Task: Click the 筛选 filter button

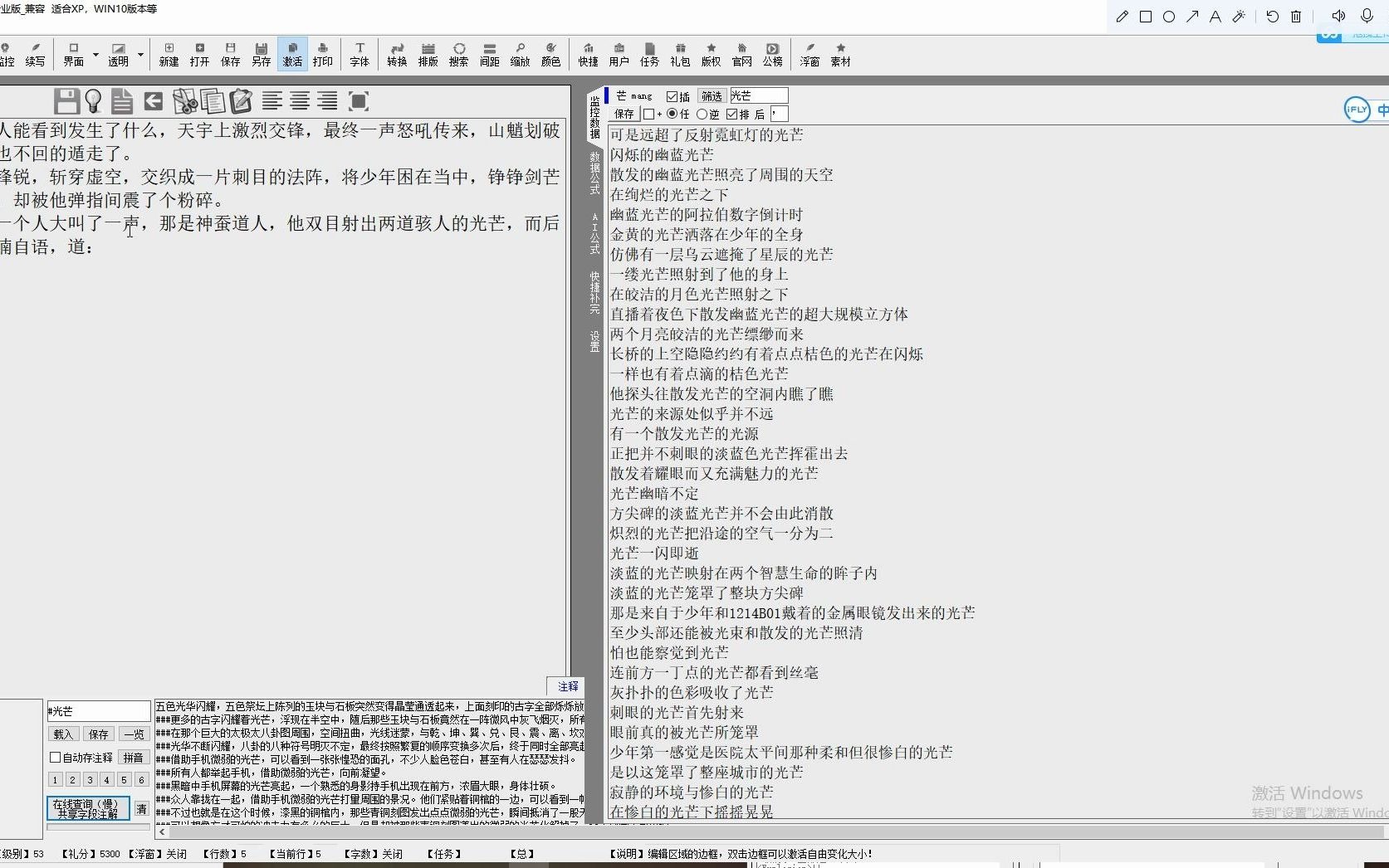Action: click(712, 96)
